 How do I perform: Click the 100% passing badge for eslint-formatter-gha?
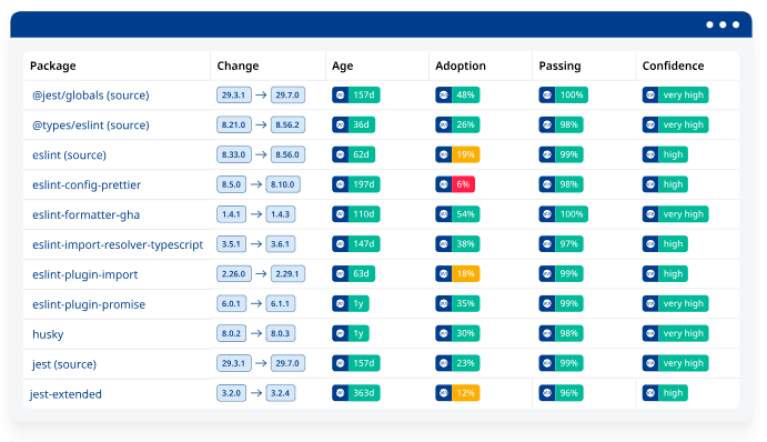(564, 214)
